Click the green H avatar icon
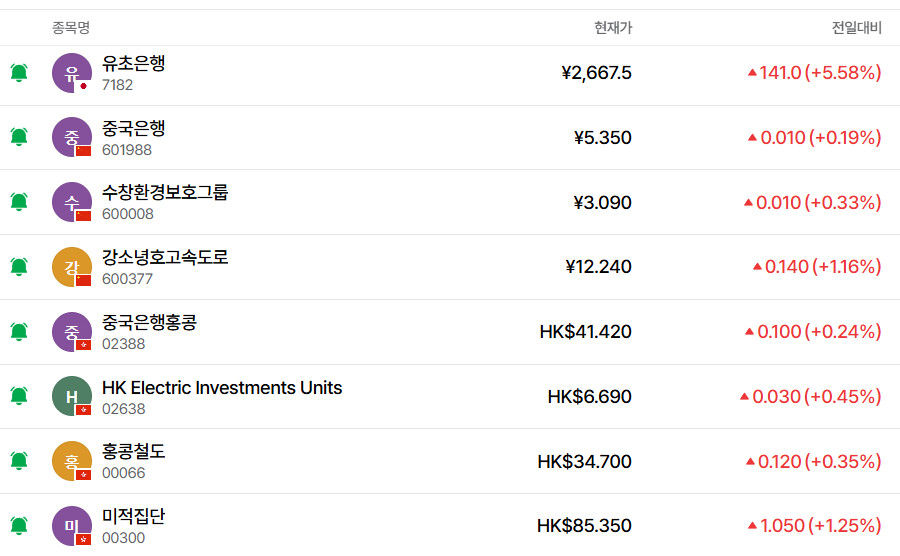The width and height of the screenshot is (900, 556). [x=71, y=396]
